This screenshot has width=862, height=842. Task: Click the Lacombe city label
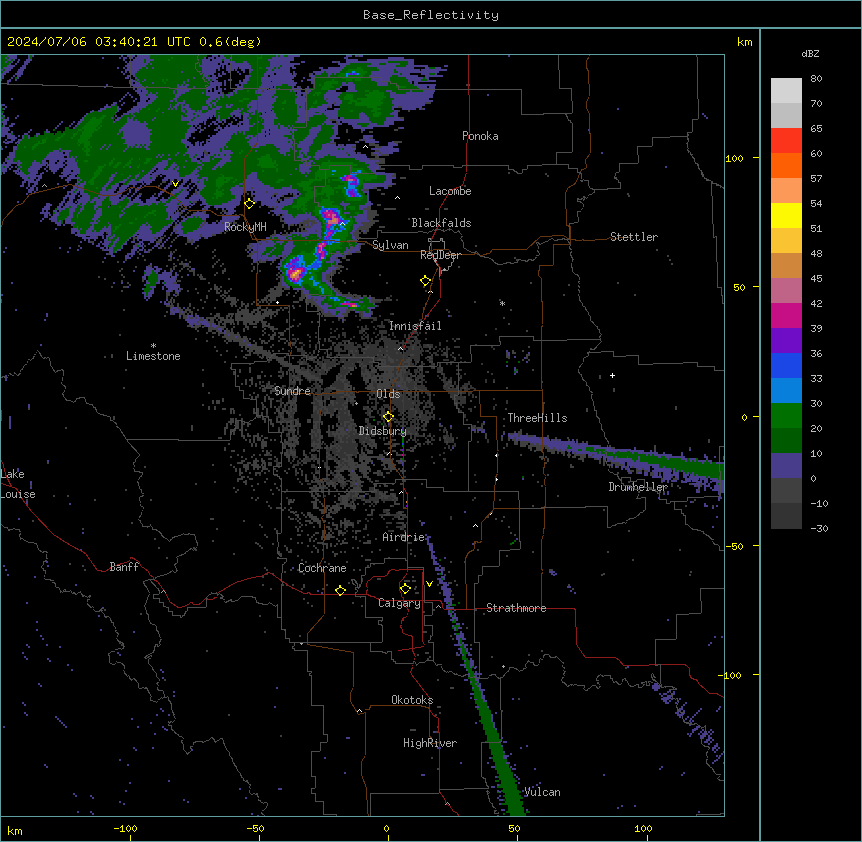450,191
